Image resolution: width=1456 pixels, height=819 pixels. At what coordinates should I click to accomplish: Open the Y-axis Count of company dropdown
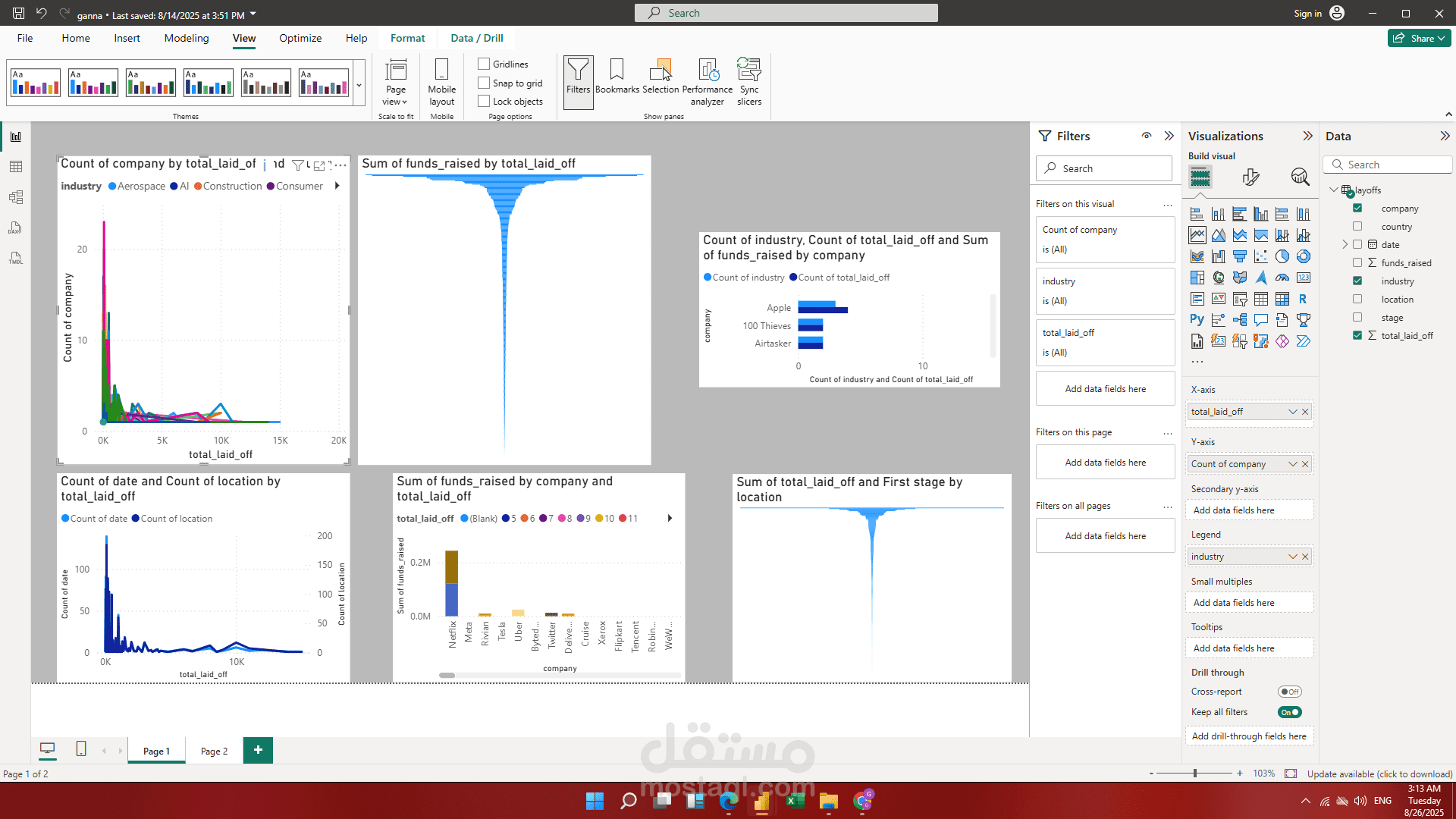(1292, 464)
